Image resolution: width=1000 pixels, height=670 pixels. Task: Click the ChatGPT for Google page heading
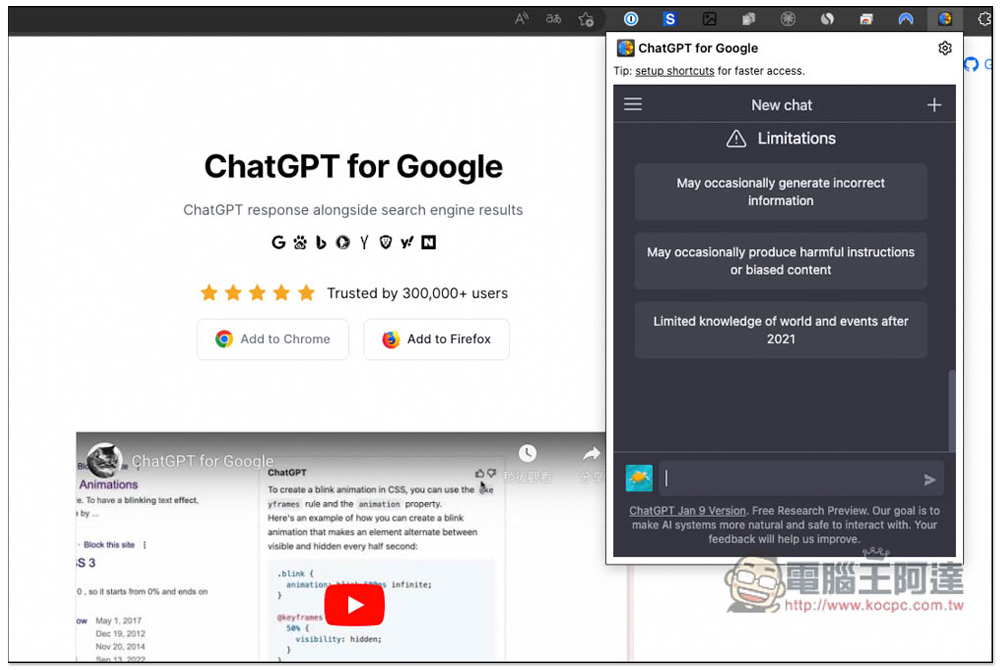tap(353, 166)
